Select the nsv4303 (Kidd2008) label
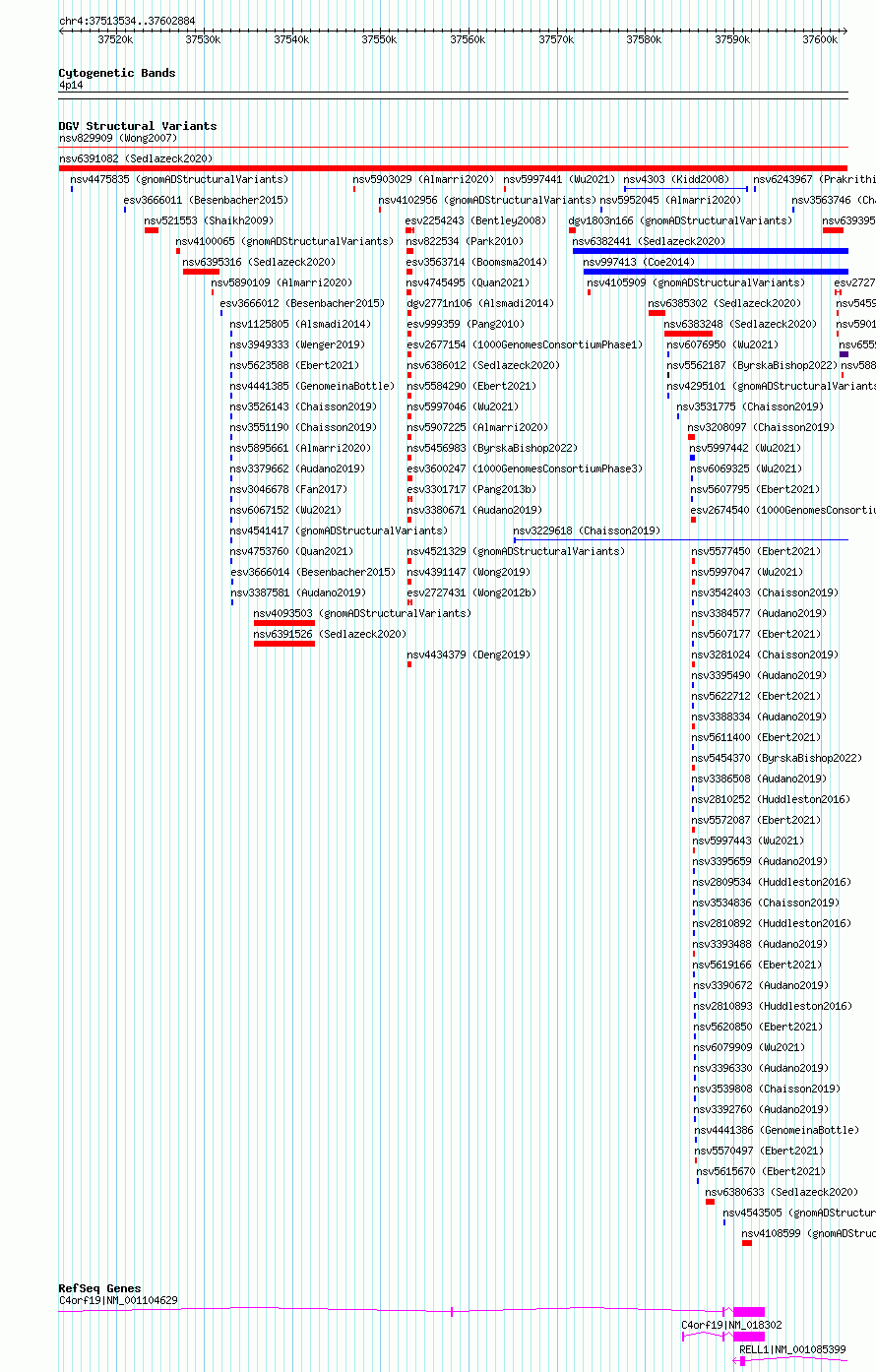Screen dimensions: 876x1372 tap(676, 179)
